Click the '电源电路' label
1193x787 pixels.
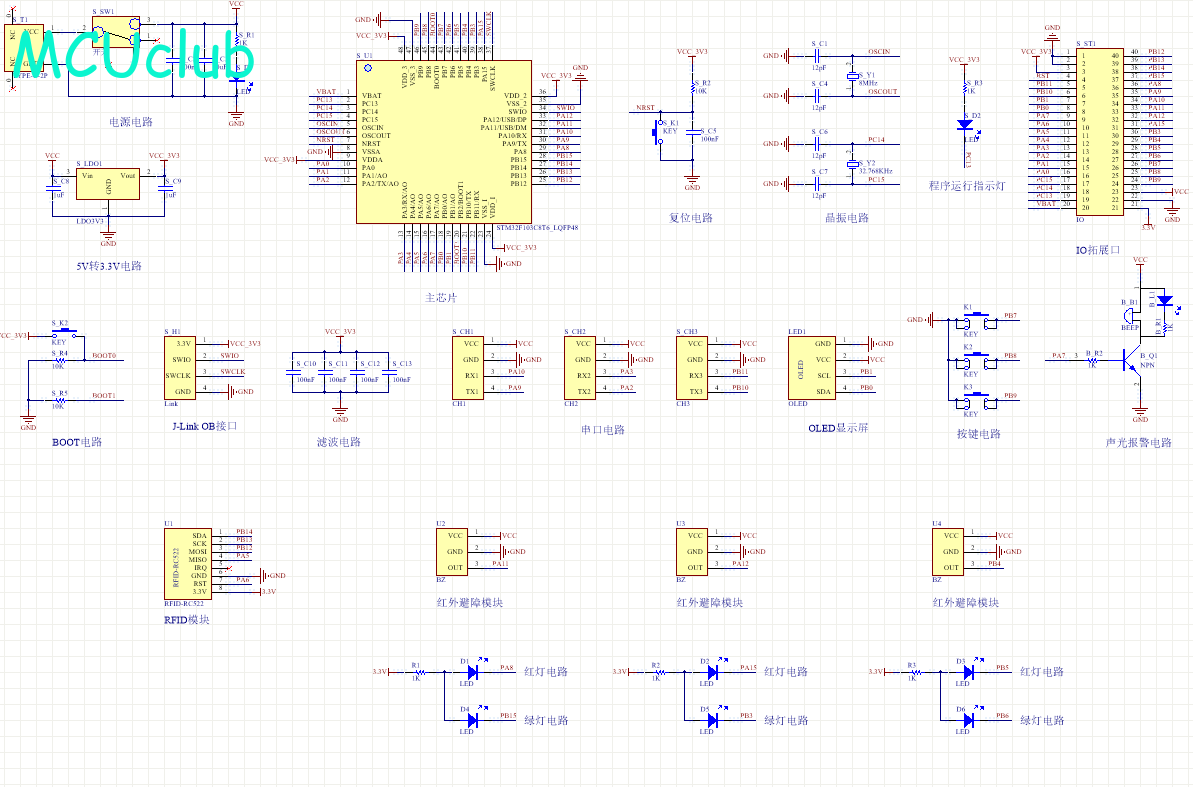point(131,122)
